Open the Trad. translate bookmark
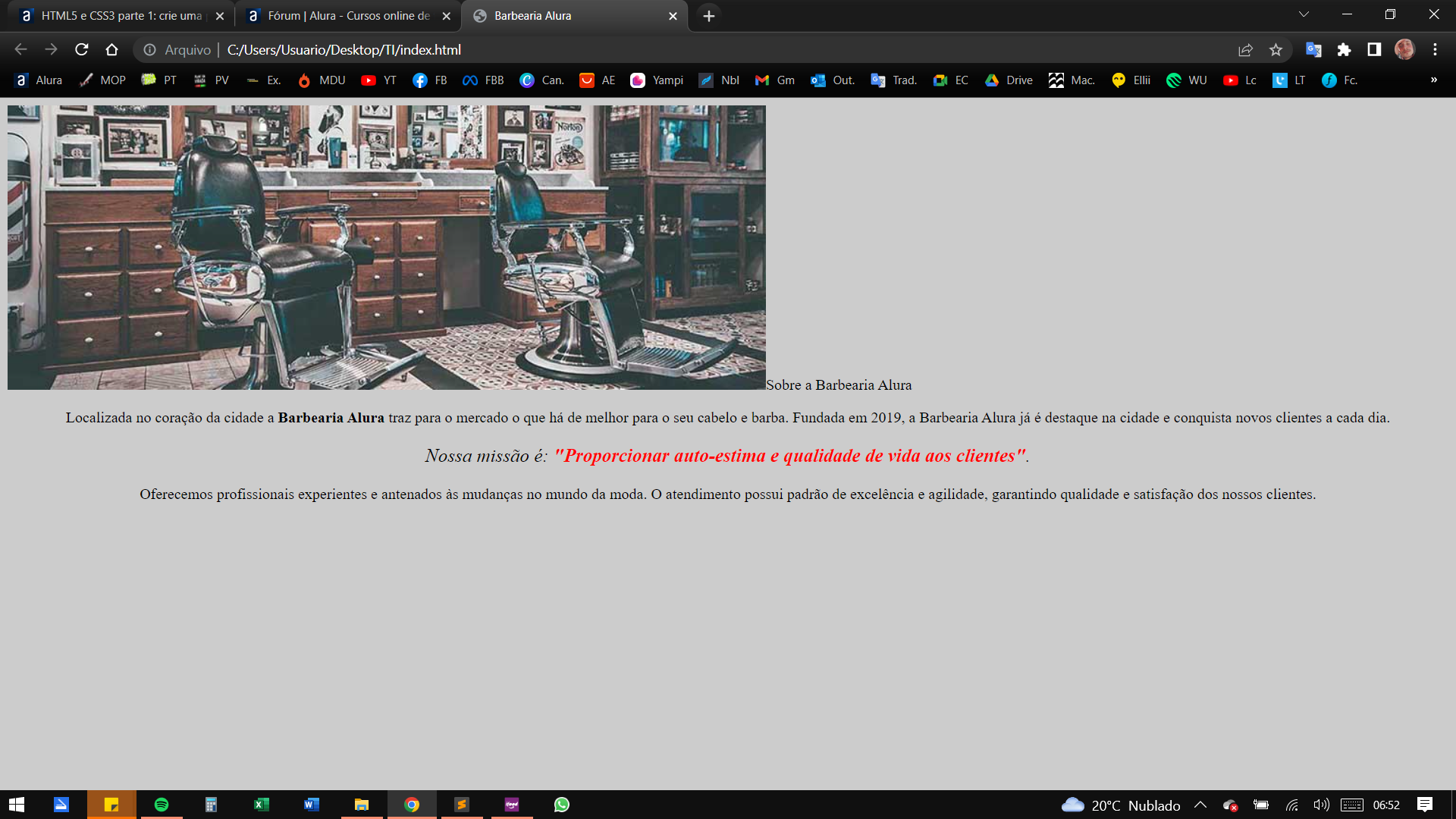The height and width of the screenshot is (819, 1456). point(894,80)
